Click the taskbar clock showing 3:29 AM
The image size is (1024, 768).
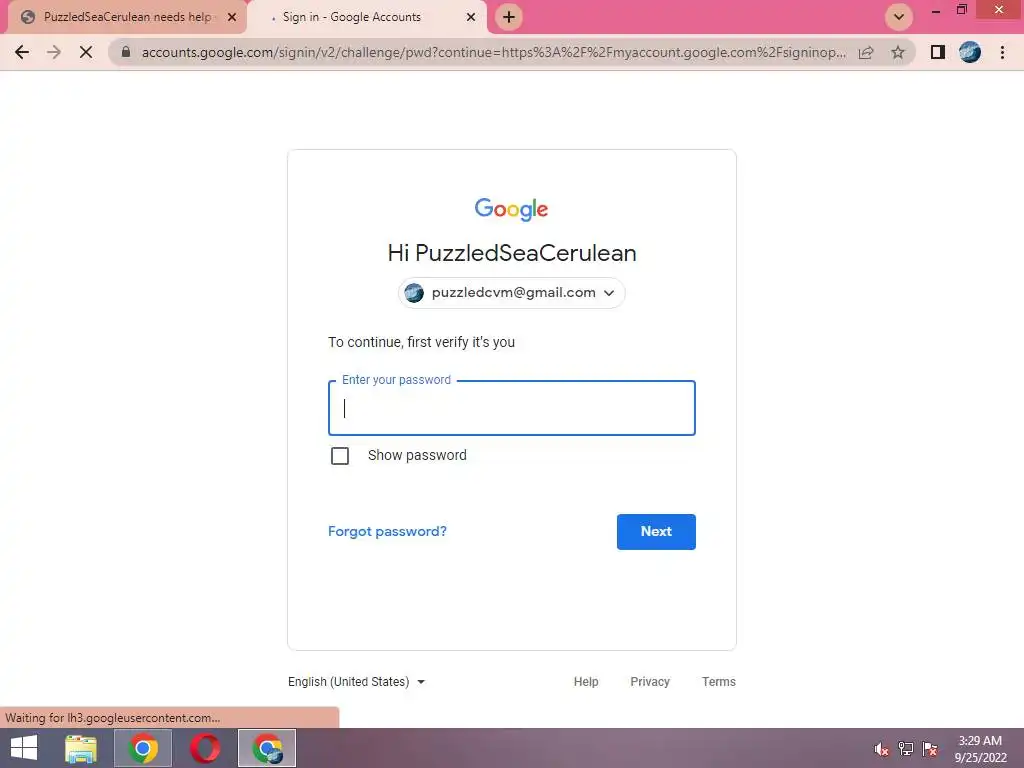point(980,749)
